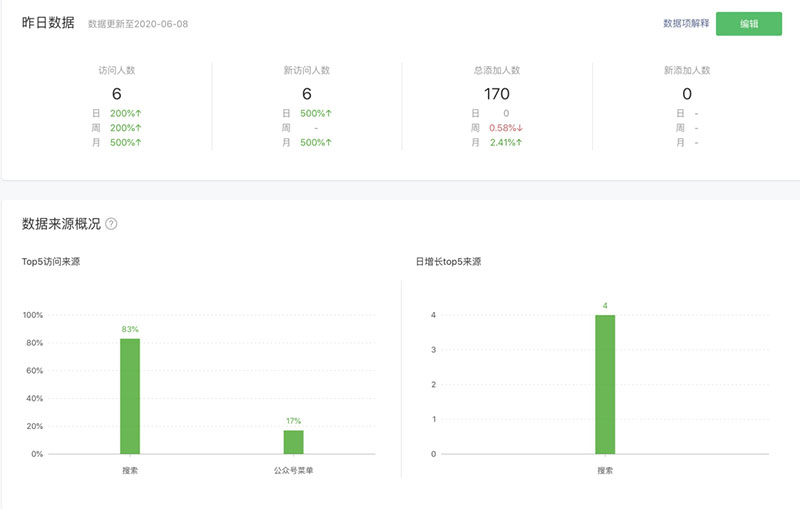Select the 新添加人数 value 0
800x509 pixels.
pos(686,94)
